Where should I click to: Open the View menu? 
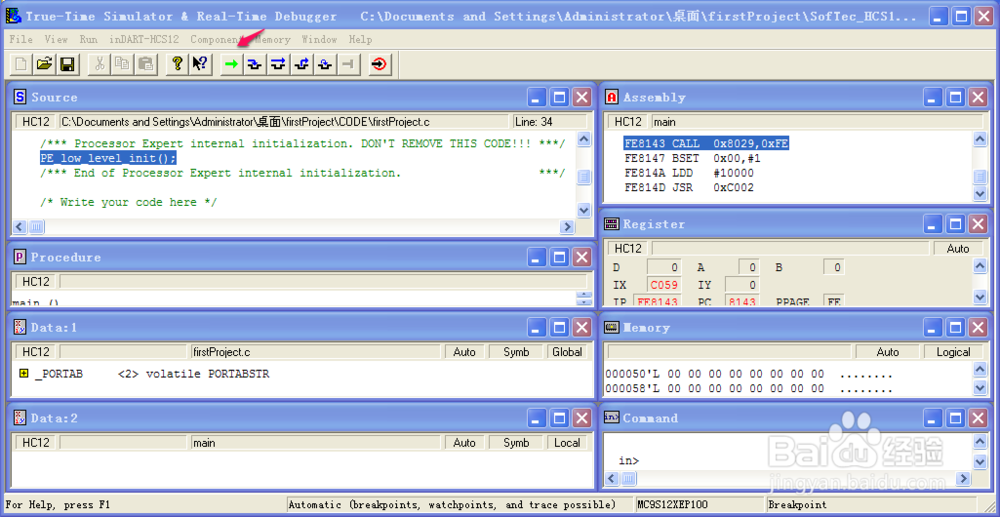[x=56, y=40]
